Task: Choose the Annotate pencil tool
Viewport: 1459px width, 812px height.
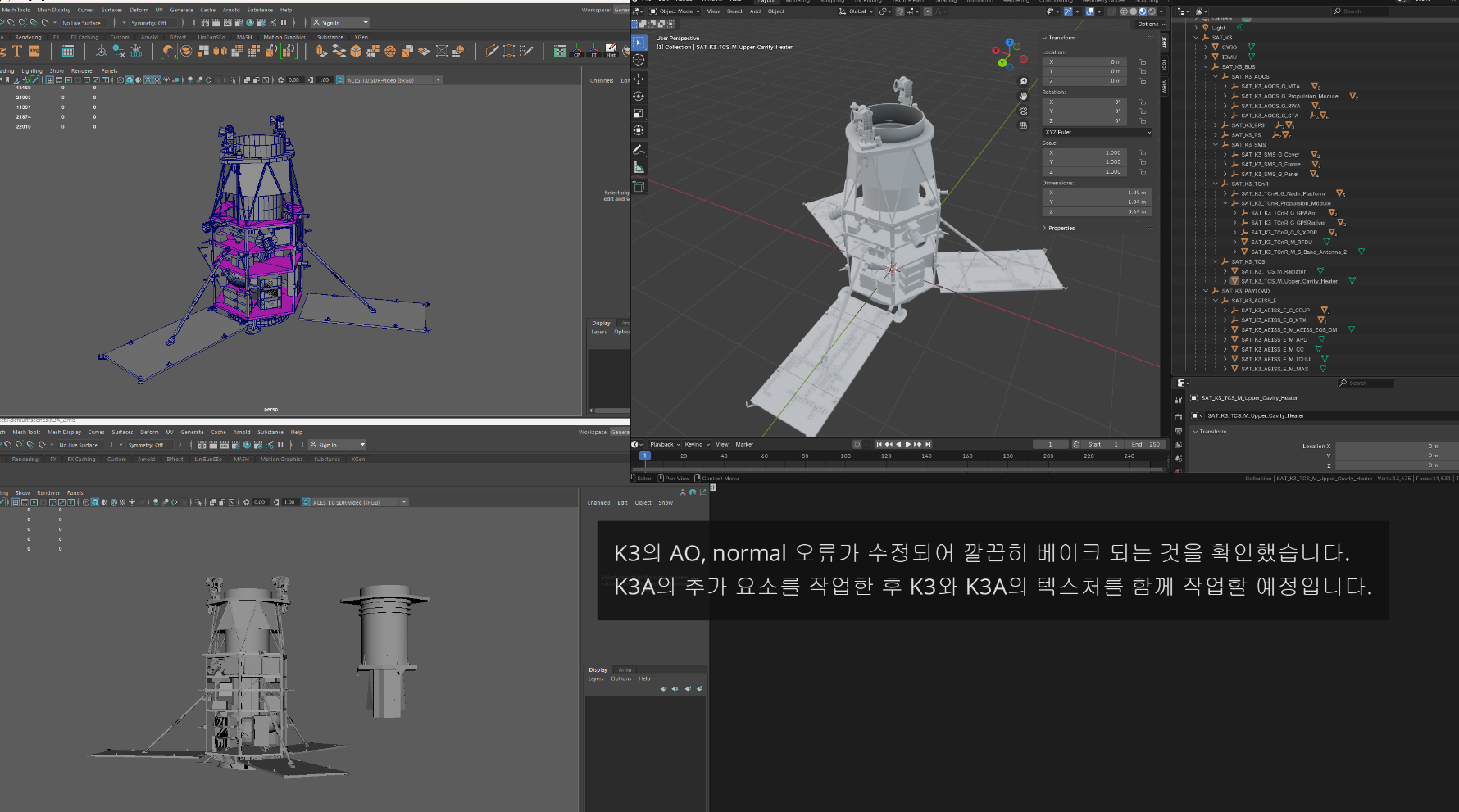Action: point(639,150)
